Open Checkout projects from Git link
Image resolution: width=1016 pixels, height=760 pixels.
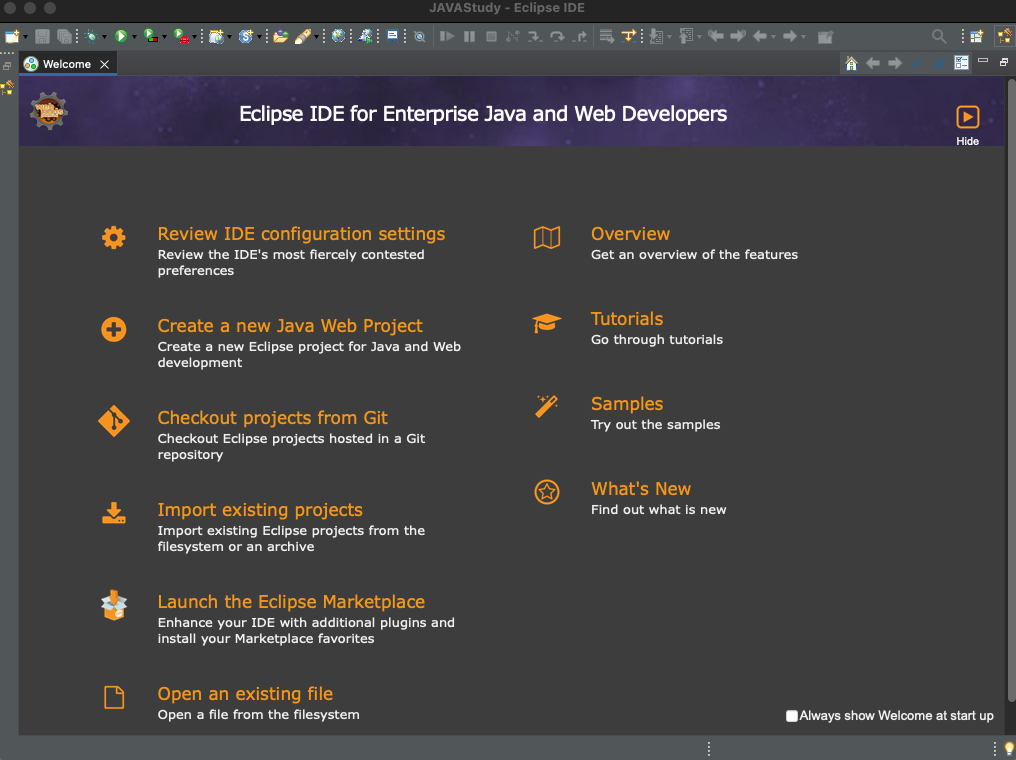tap(273, 418)
